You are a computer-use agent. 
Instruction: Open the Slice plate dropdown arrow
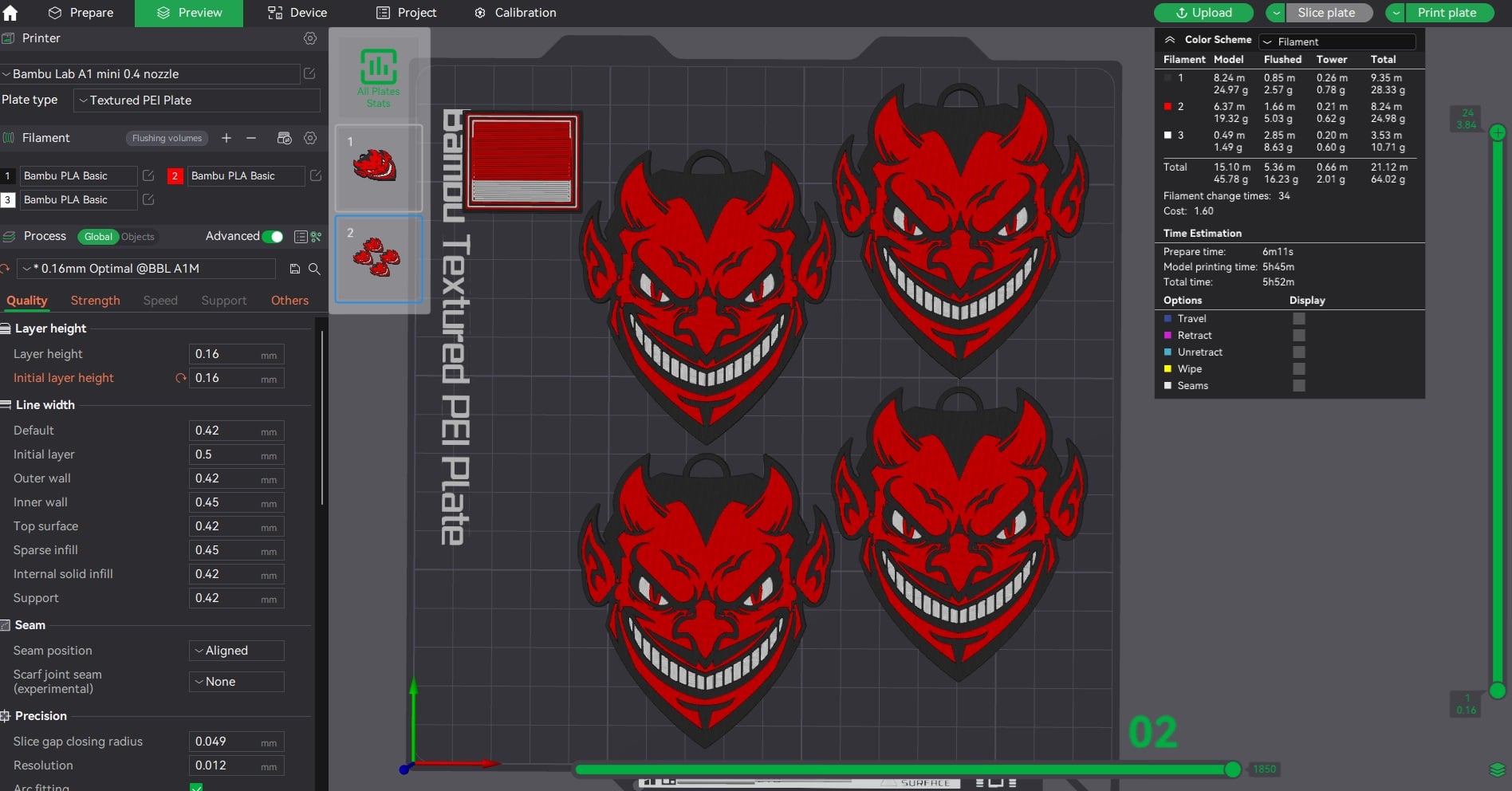(1276, 13)
